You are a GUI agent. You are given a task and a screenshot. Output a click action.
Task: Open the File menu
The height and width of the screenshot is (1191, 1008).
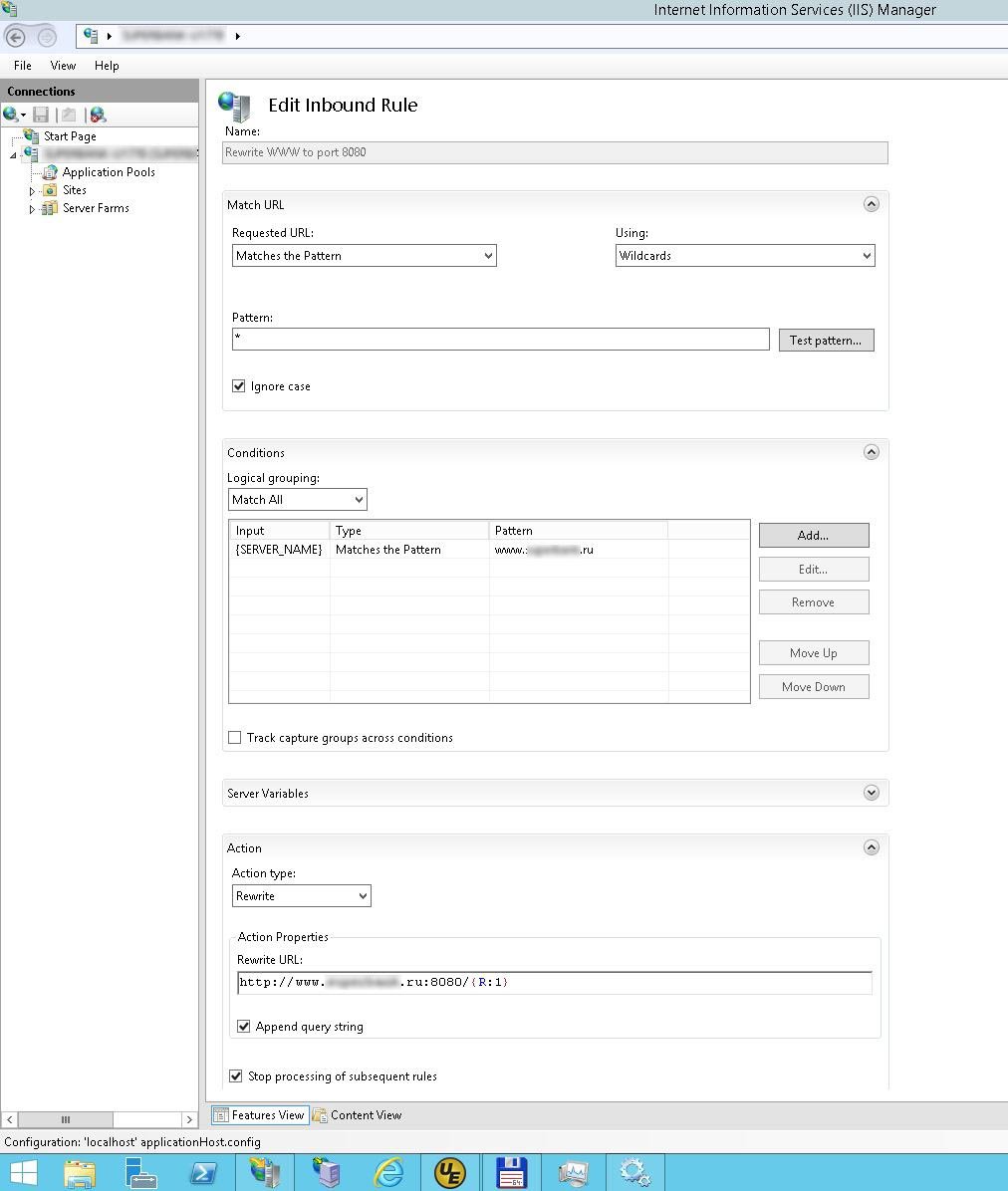click(x=23, y=66)
